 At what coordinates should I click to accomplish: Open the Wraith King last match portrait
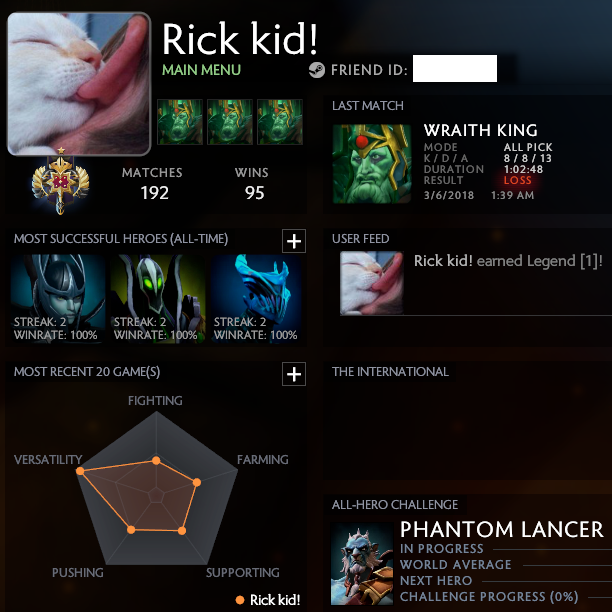[372, 164]
